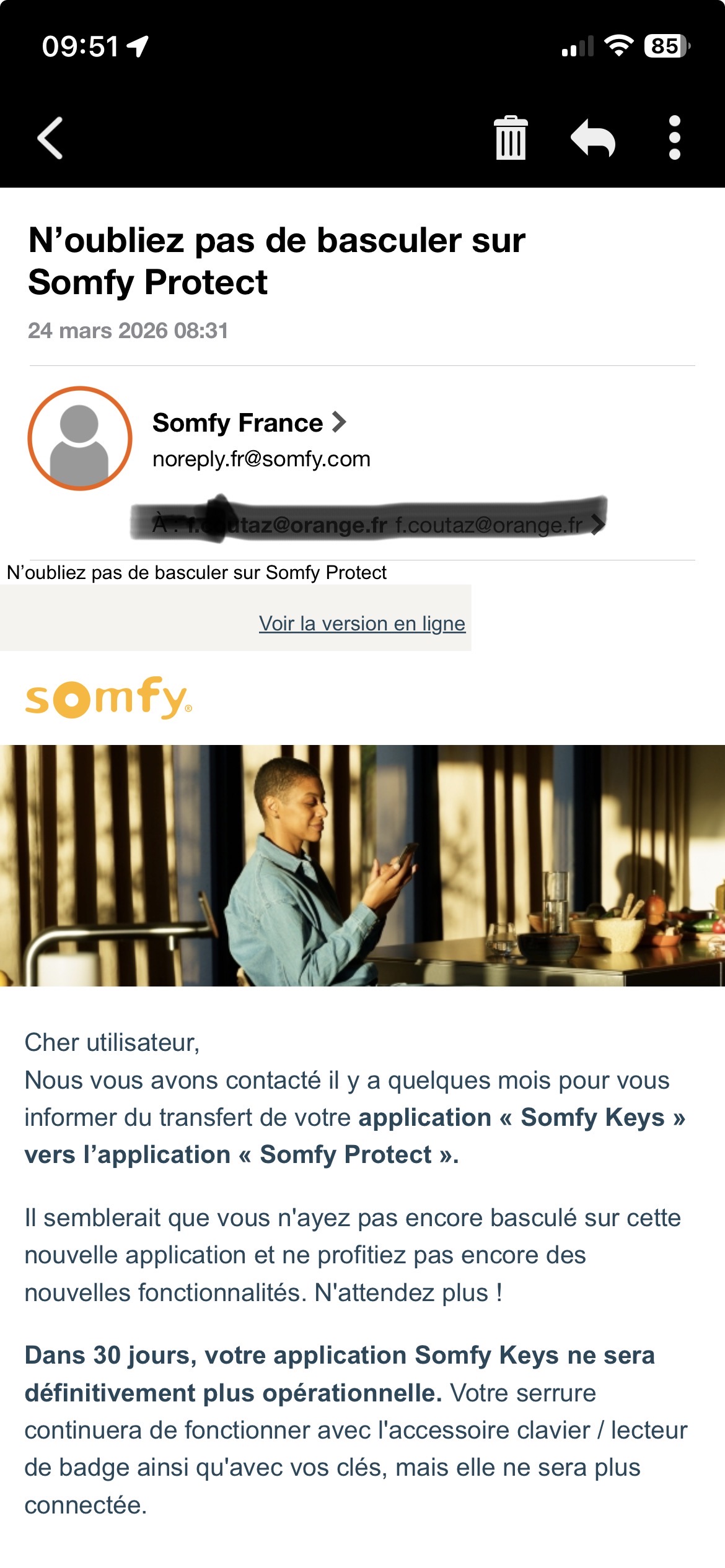Tap the cellular signal bars
This screenshot has width=725, height=1568.
click(577, 47)
